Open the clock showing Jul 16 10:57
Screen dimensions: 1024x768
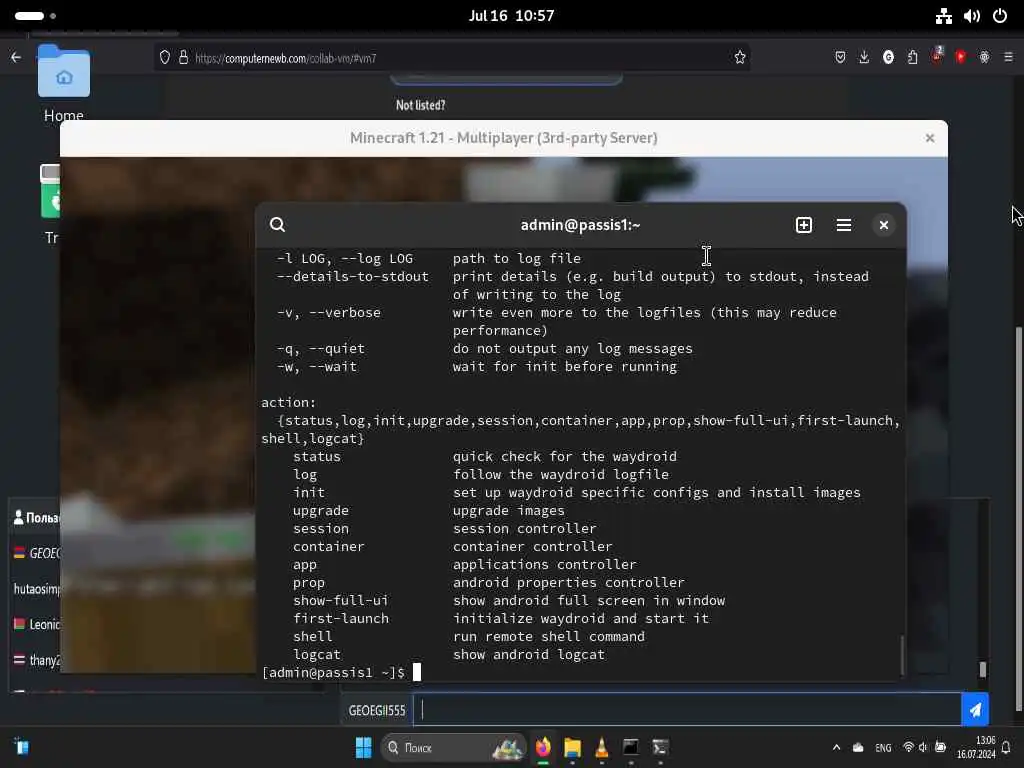point(511,16)
